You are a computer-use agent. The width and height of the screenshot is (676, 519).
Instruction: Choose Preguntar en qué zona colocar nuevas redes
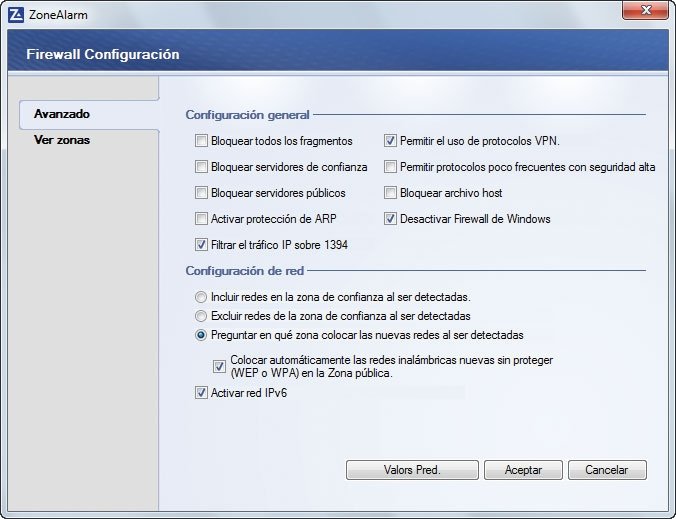coord(201,335)
